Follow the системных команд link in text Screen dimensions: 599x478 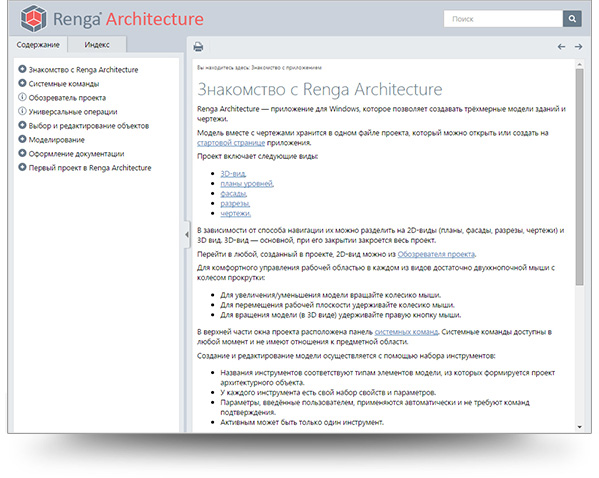point(406,332)
